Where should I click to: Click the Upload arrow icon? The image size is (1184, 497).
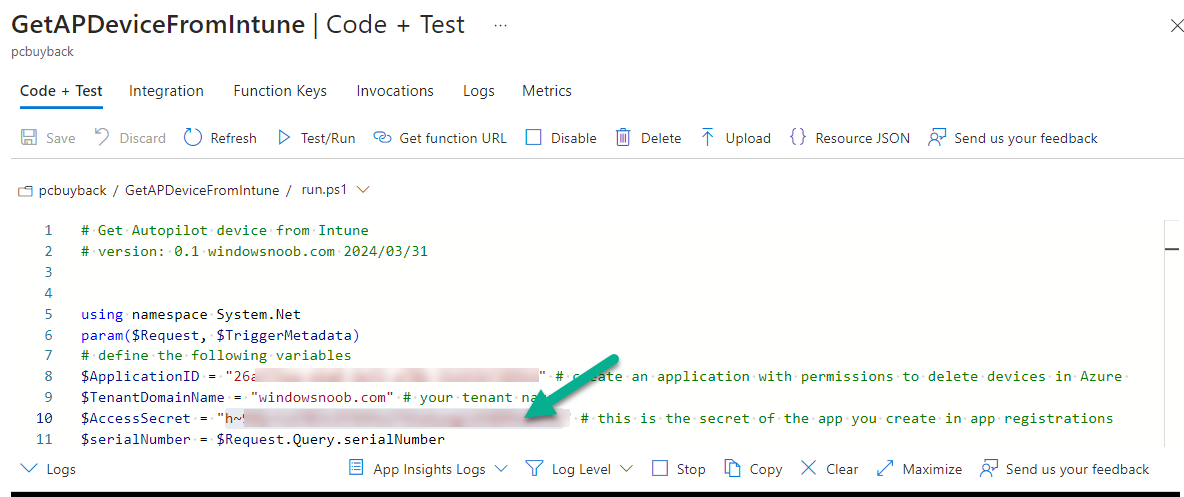(708, 137)
